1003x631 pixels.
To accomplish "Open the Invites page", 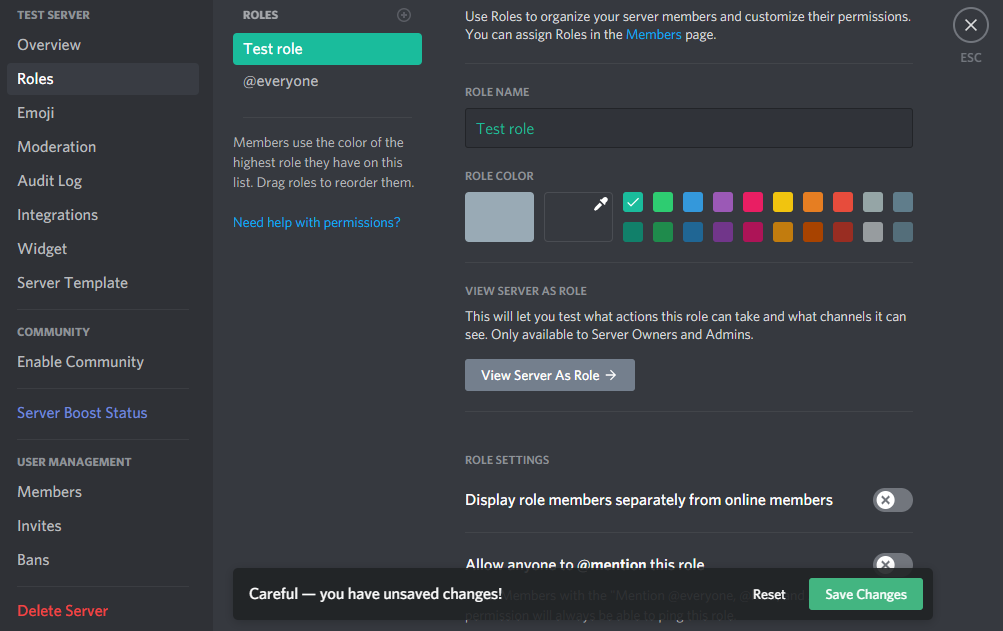I will point(103,525).
